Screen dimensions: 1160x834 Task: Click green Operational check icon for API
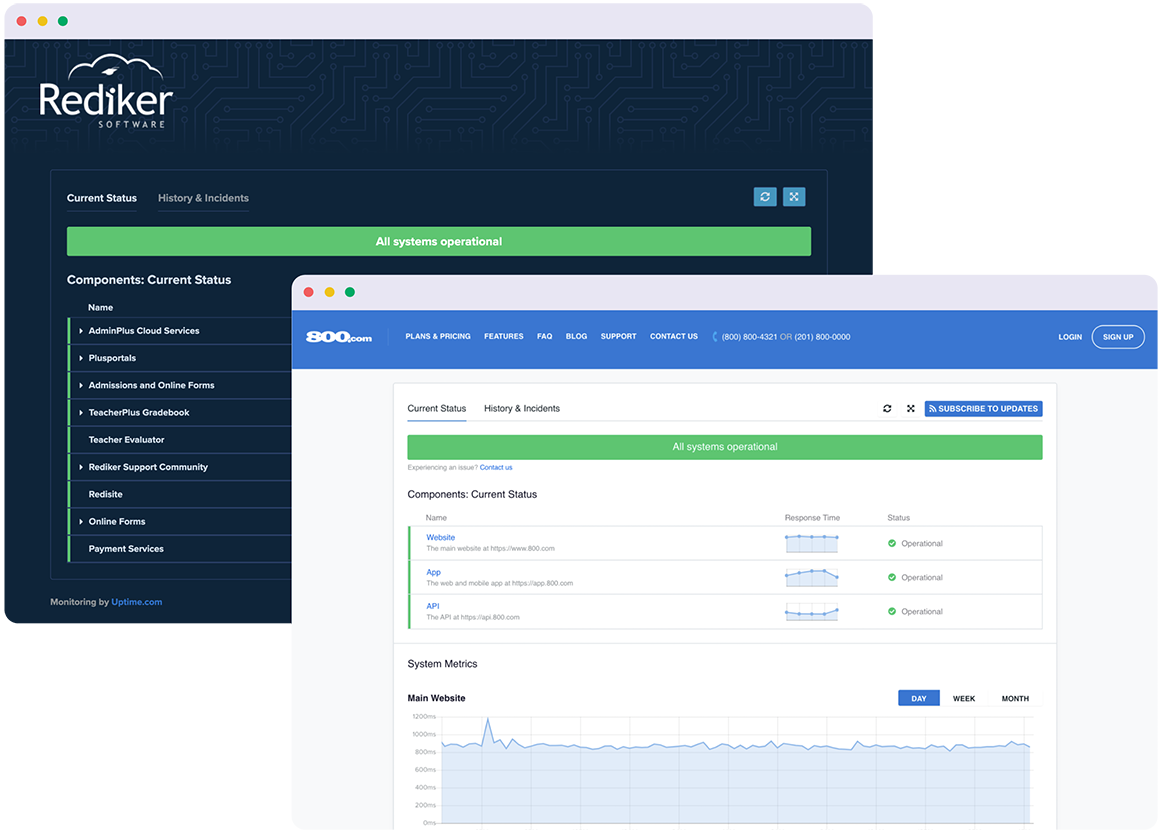point(892,611)
